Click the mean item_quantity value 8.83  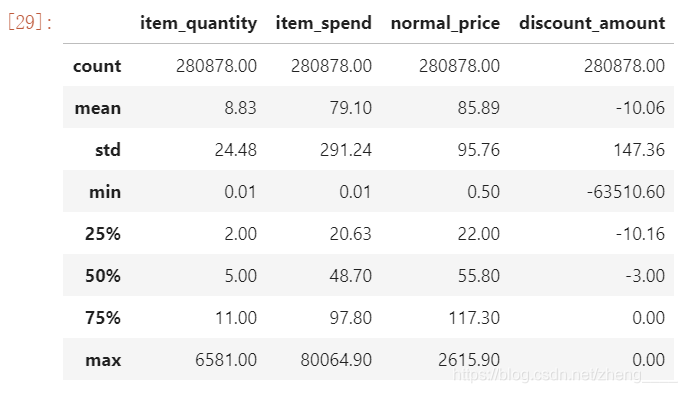pos(241,108)
